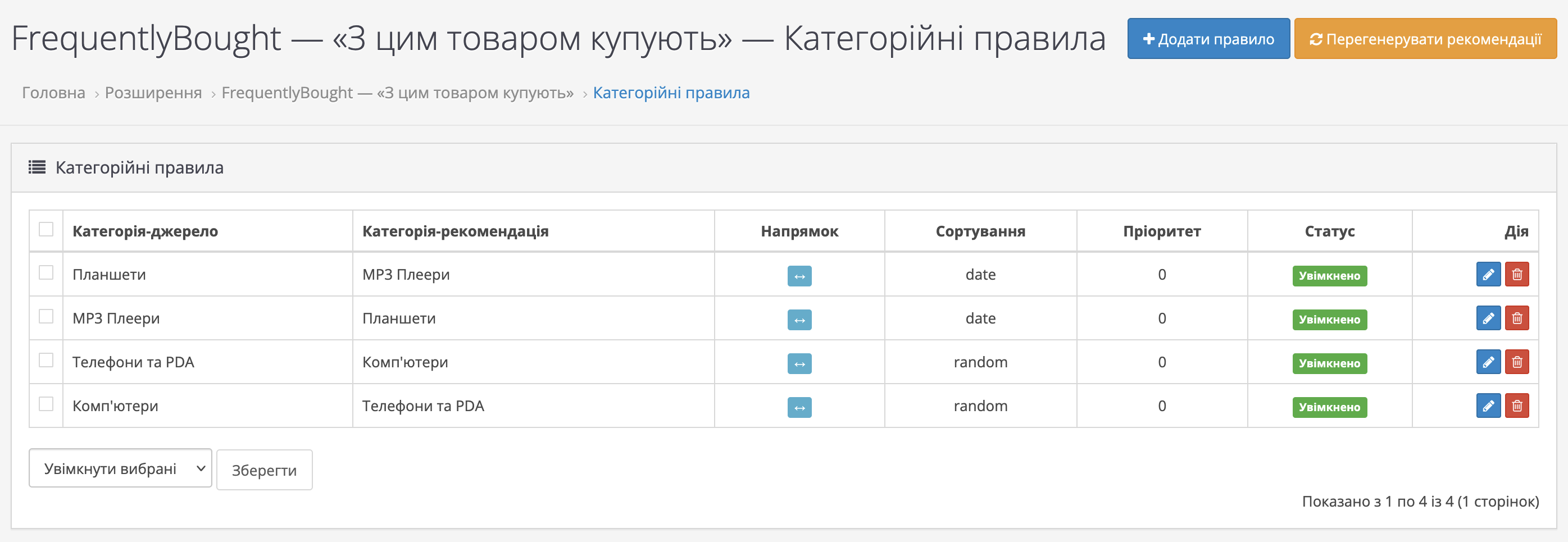Click bidirectional arrow icon in Планшети source row
Image resolution: width=1568 pixels, height=542 pixels.
click(x=799, y=276)
